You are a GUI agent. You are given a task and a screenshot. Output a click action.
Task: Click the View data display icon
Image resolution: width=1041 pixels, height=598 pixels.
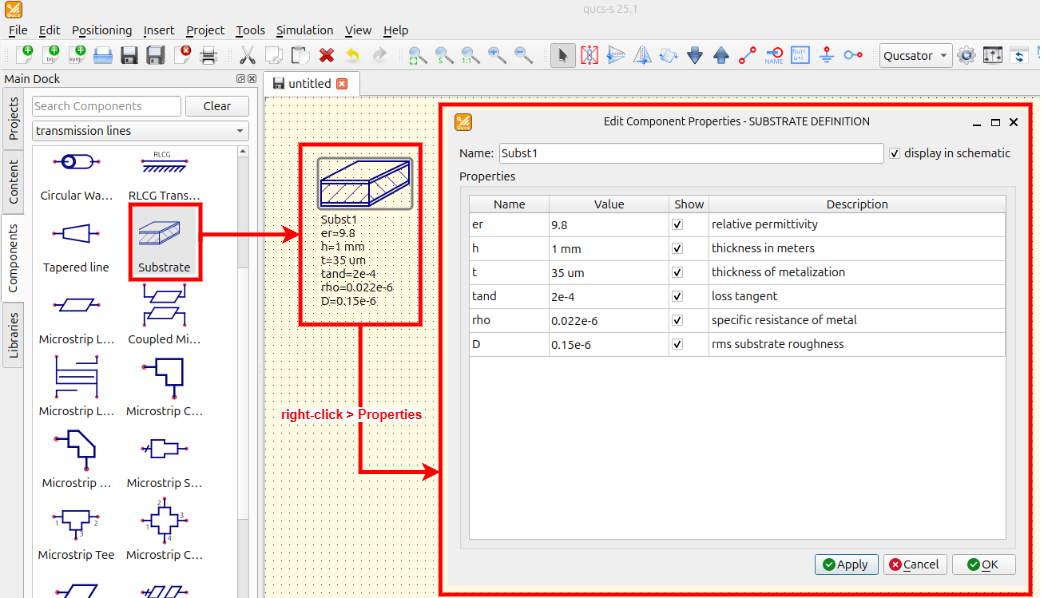(1018, 56)
